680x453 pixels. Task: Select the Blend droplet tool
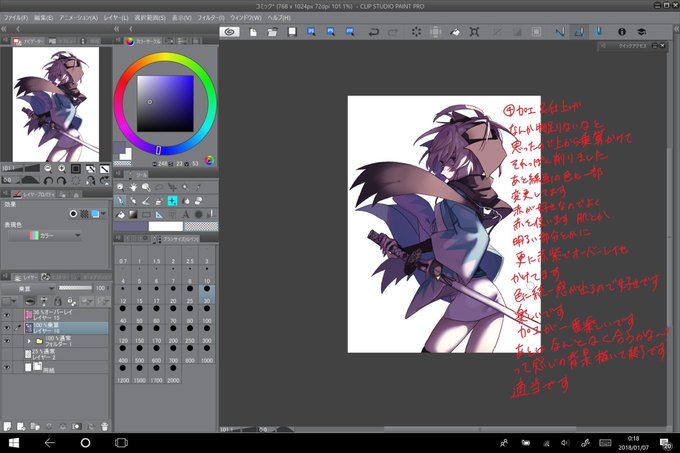coord(186,201)
